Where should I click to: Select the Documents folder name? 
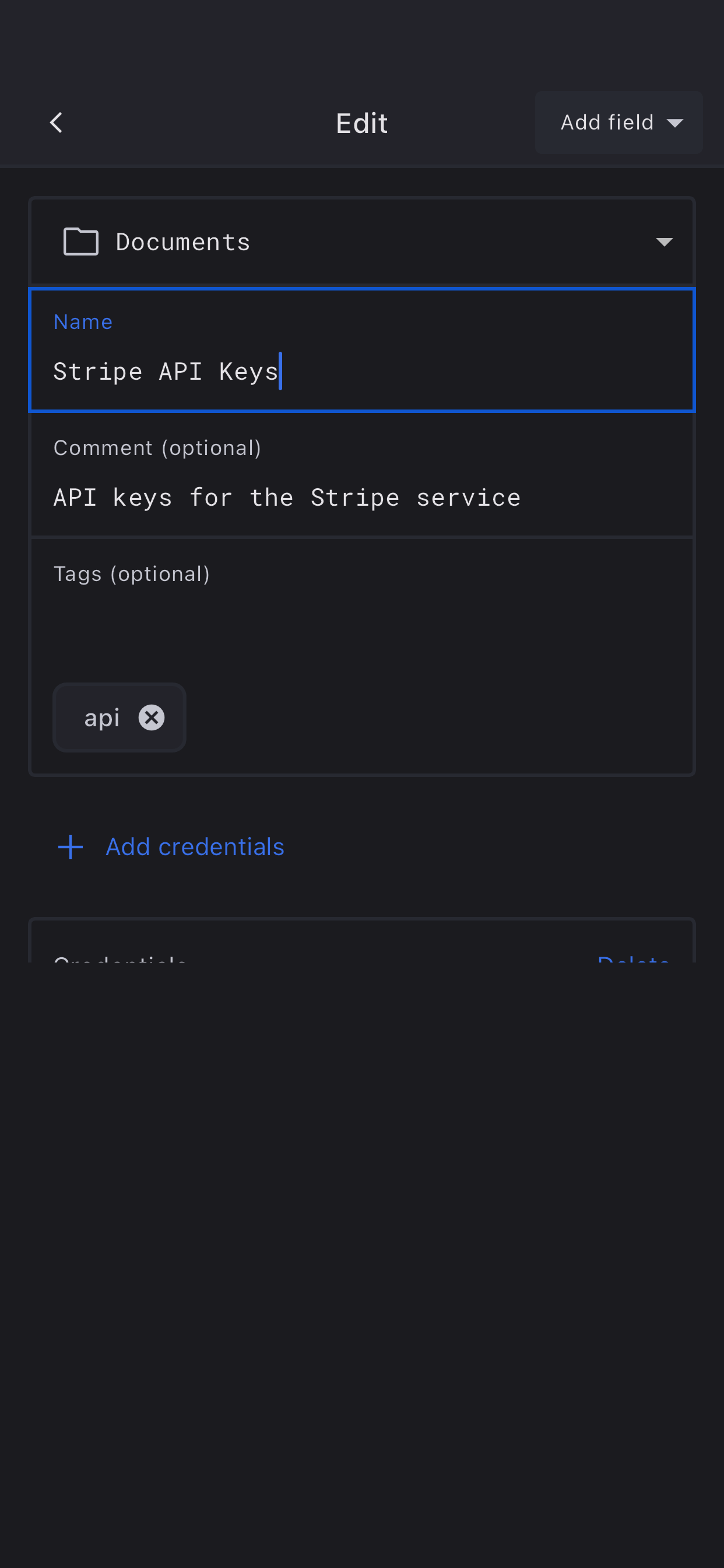(182, 242)
